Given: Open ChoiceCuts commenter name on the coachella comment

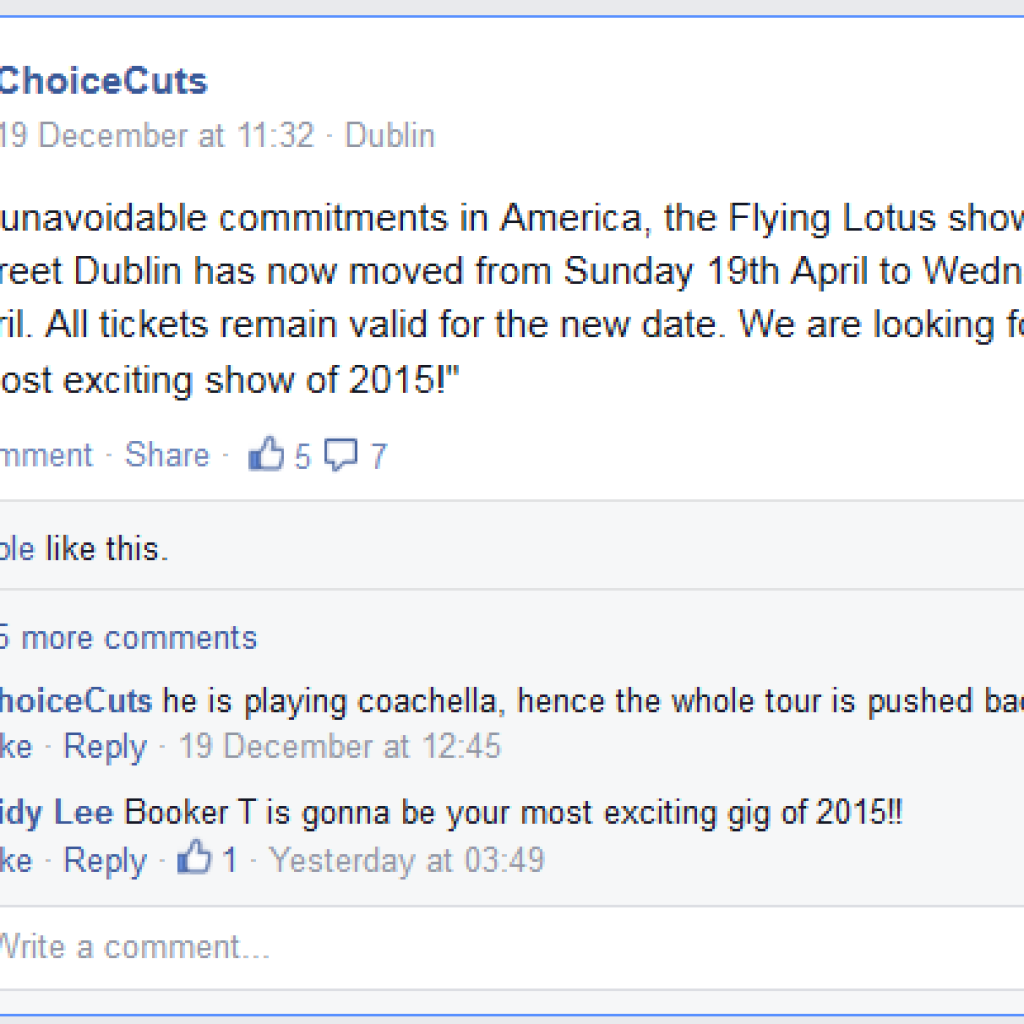Looking at the screenshot, I should point(75,701).
